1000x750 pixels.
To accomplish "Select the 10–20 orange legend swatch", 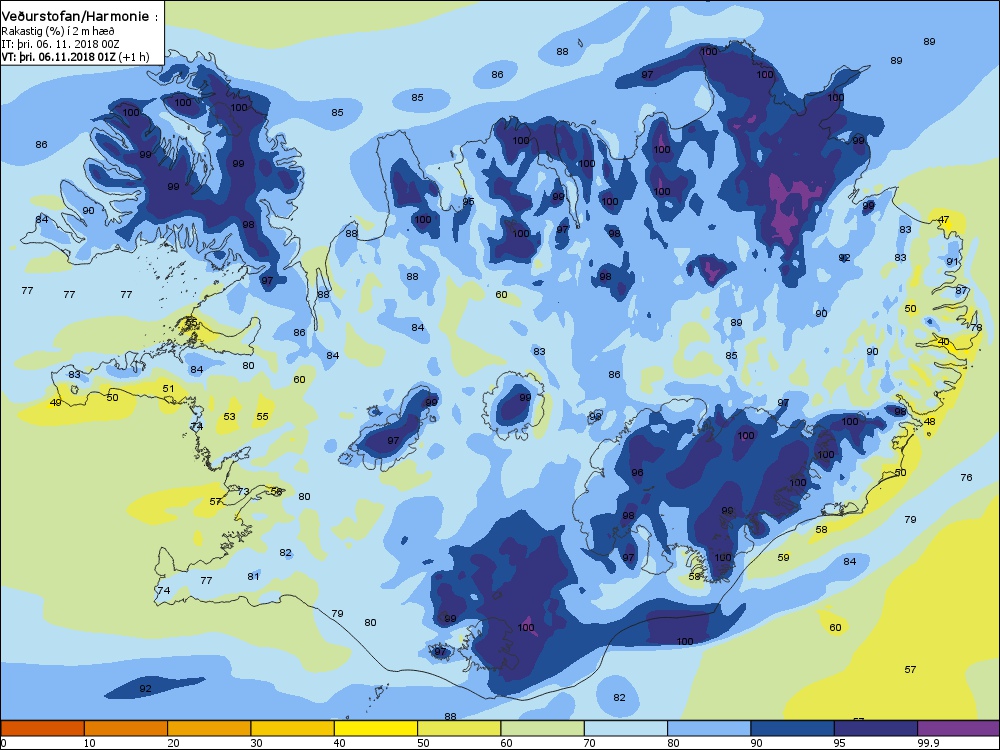I will click(x=126, y=728).
